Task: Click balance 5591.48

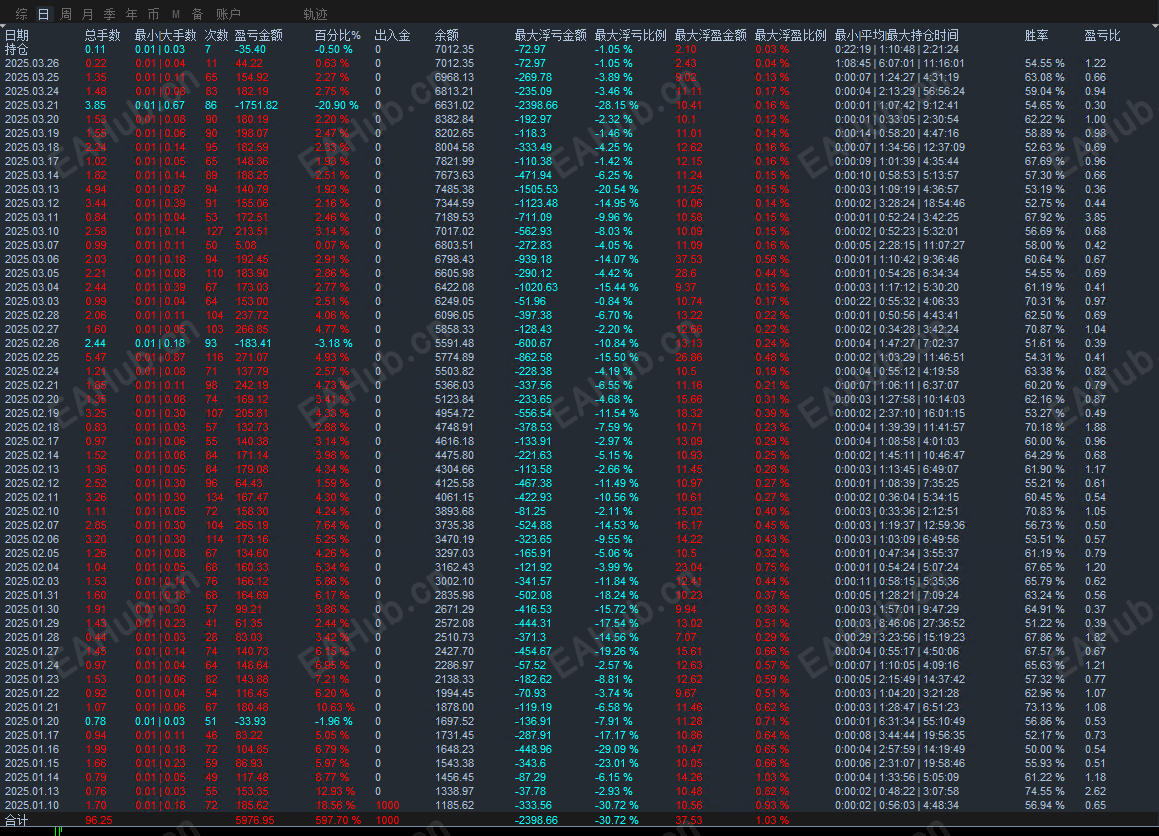Action: (454, 343)
